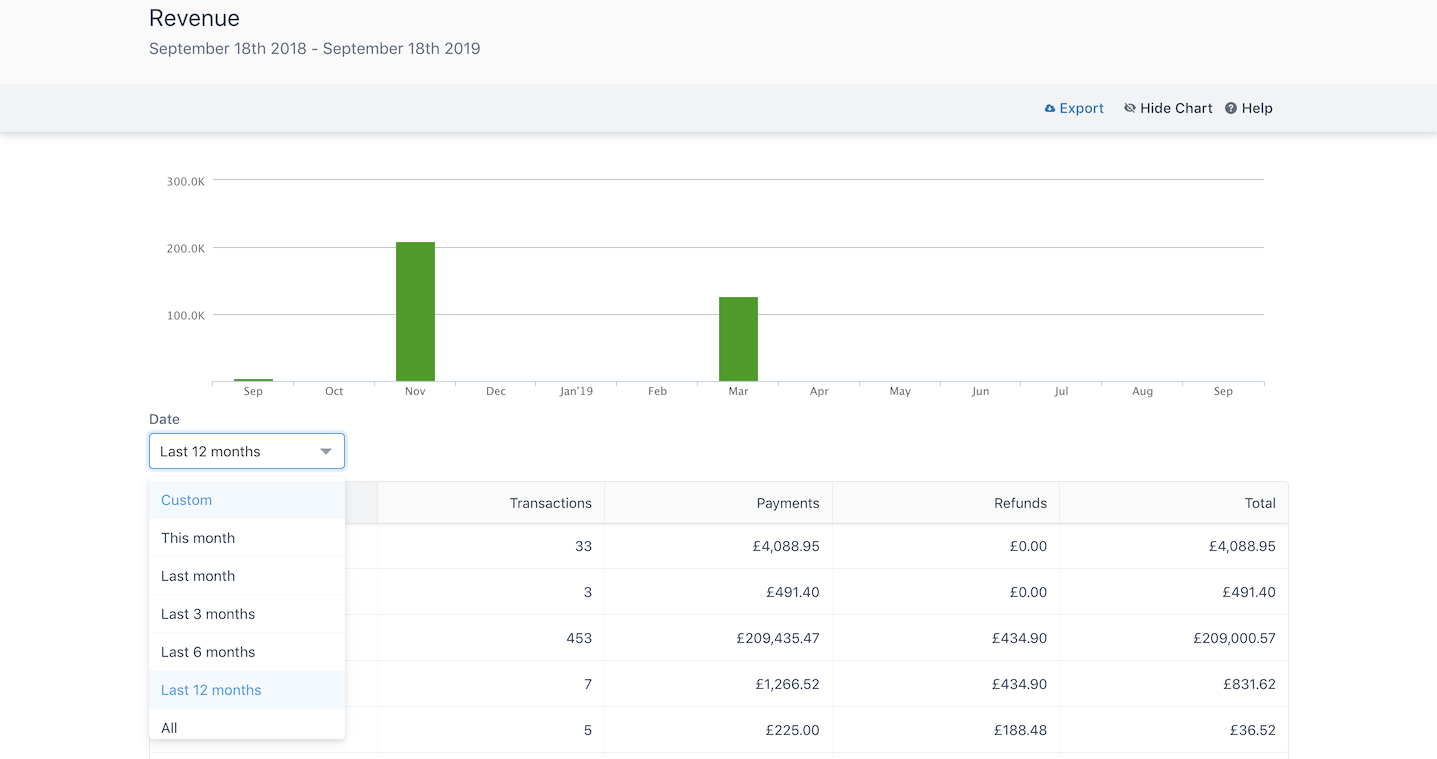Click the £209,000.57 total cell
Screen dimensions: 1437x759
click(1174, 638)
